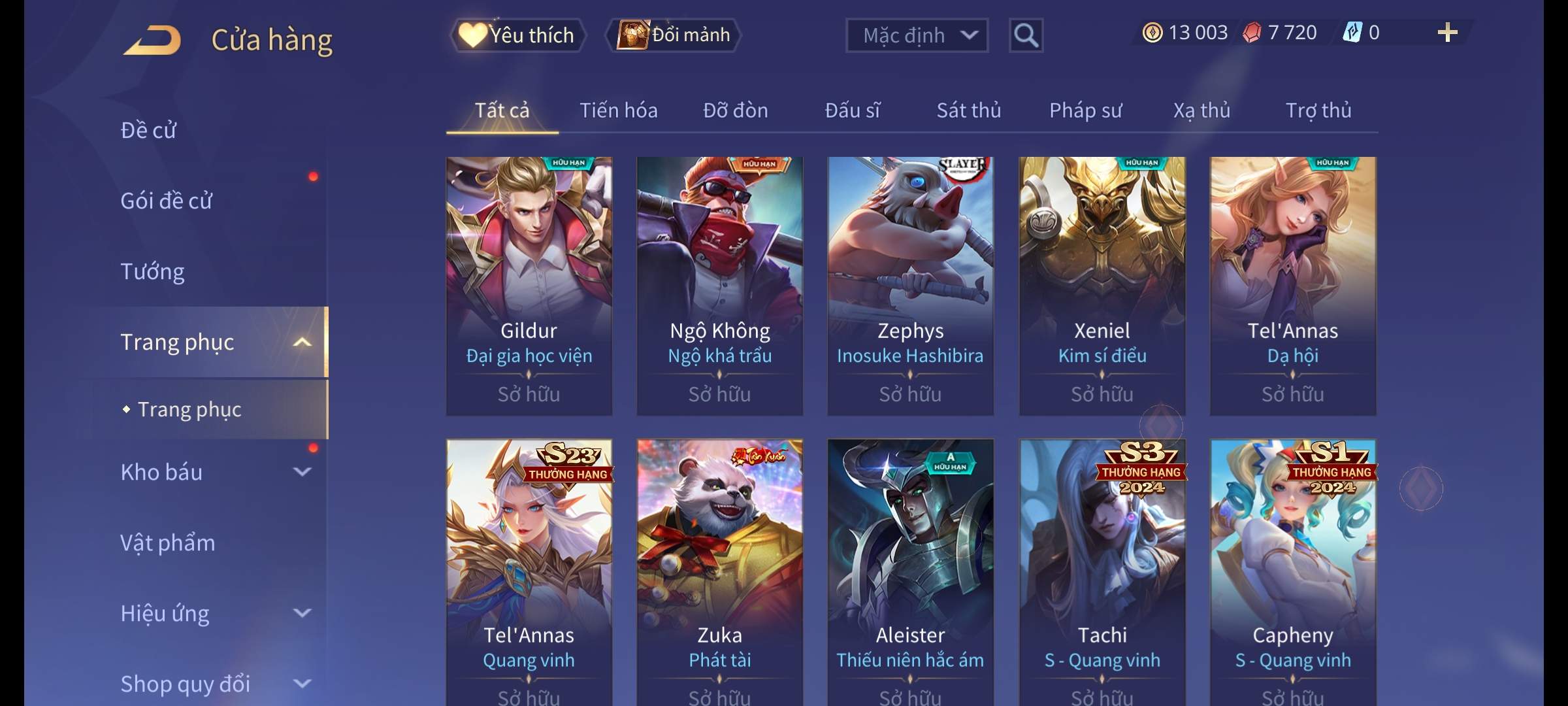Switch to the Pháp sư tab

click(x=1085, y=110)
